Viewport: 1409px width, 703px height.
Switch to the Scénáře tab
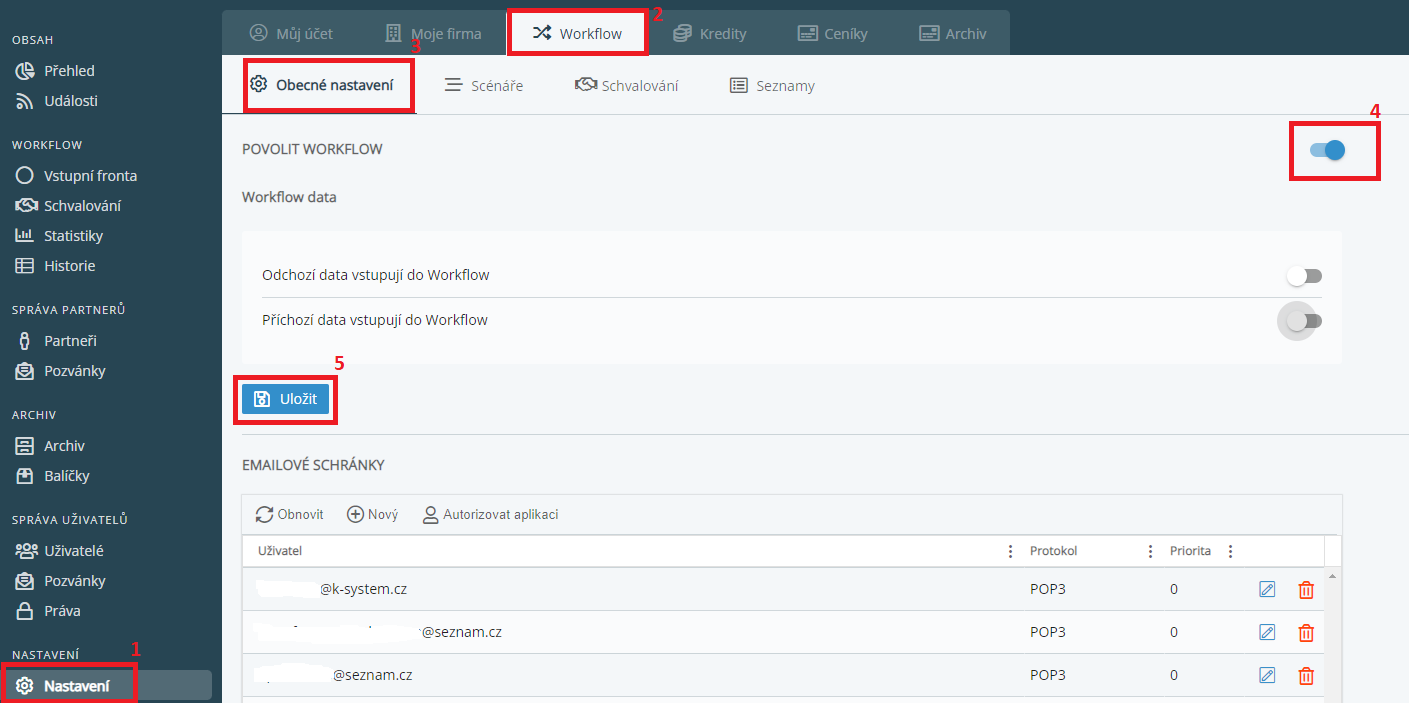[484, 86]
